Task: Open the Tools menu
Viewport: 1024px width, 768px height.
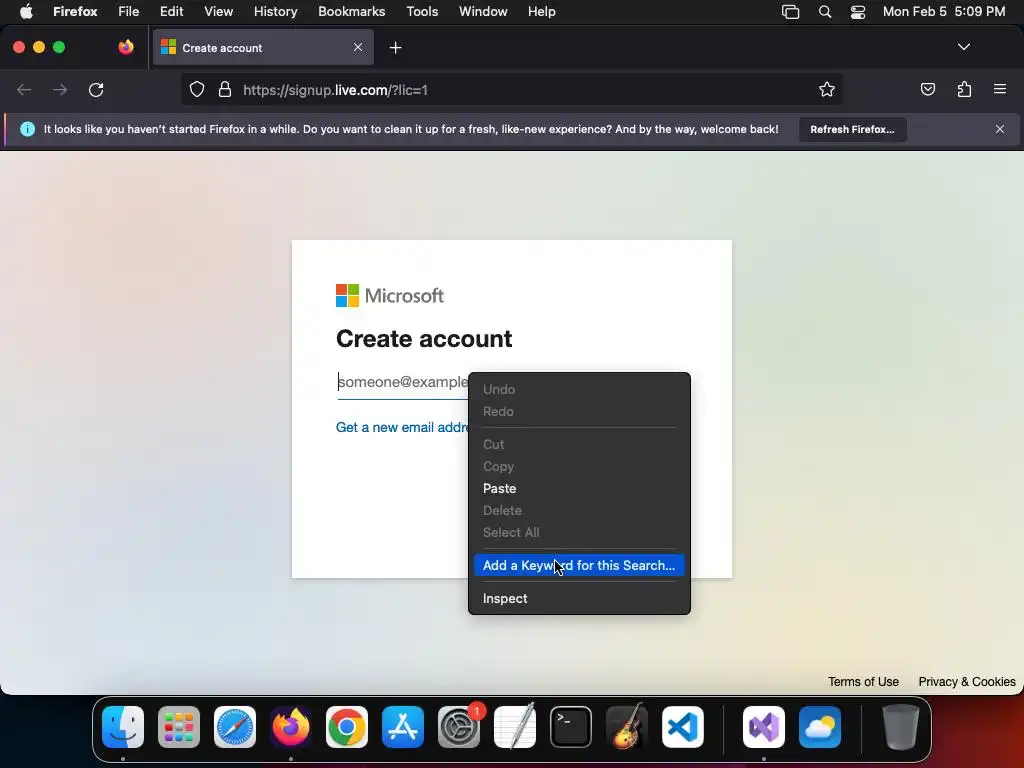Action: click(422, 12)
